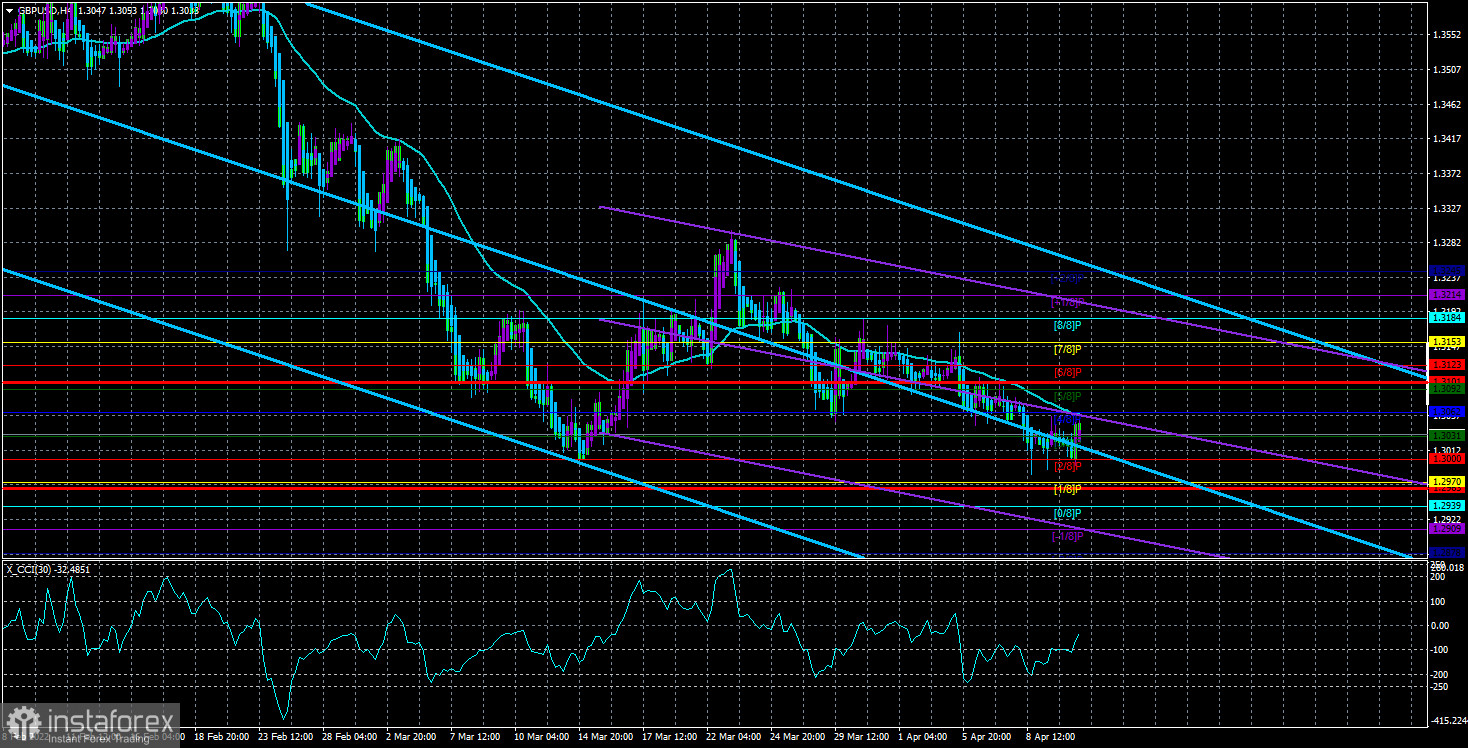Click the CCI scale value 100
Viewport: 1468px width, 748px height.
coord(1438,601)
